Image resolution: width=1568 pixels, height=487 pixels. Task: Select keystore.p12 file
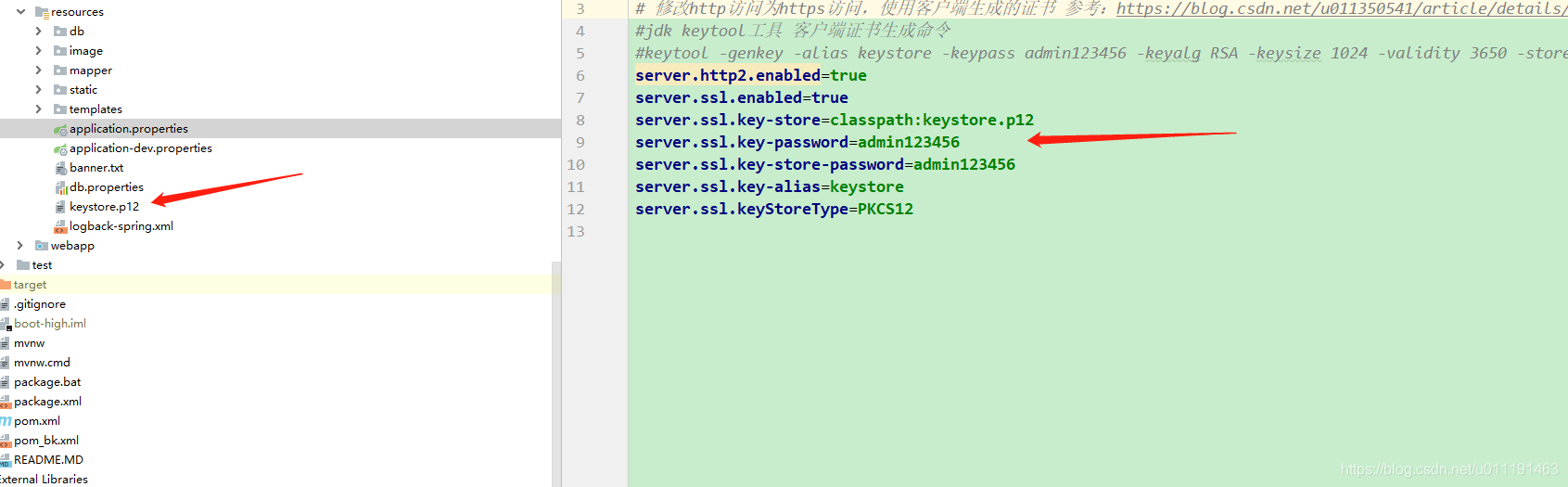pyautogui.click(x=104, y=207)
